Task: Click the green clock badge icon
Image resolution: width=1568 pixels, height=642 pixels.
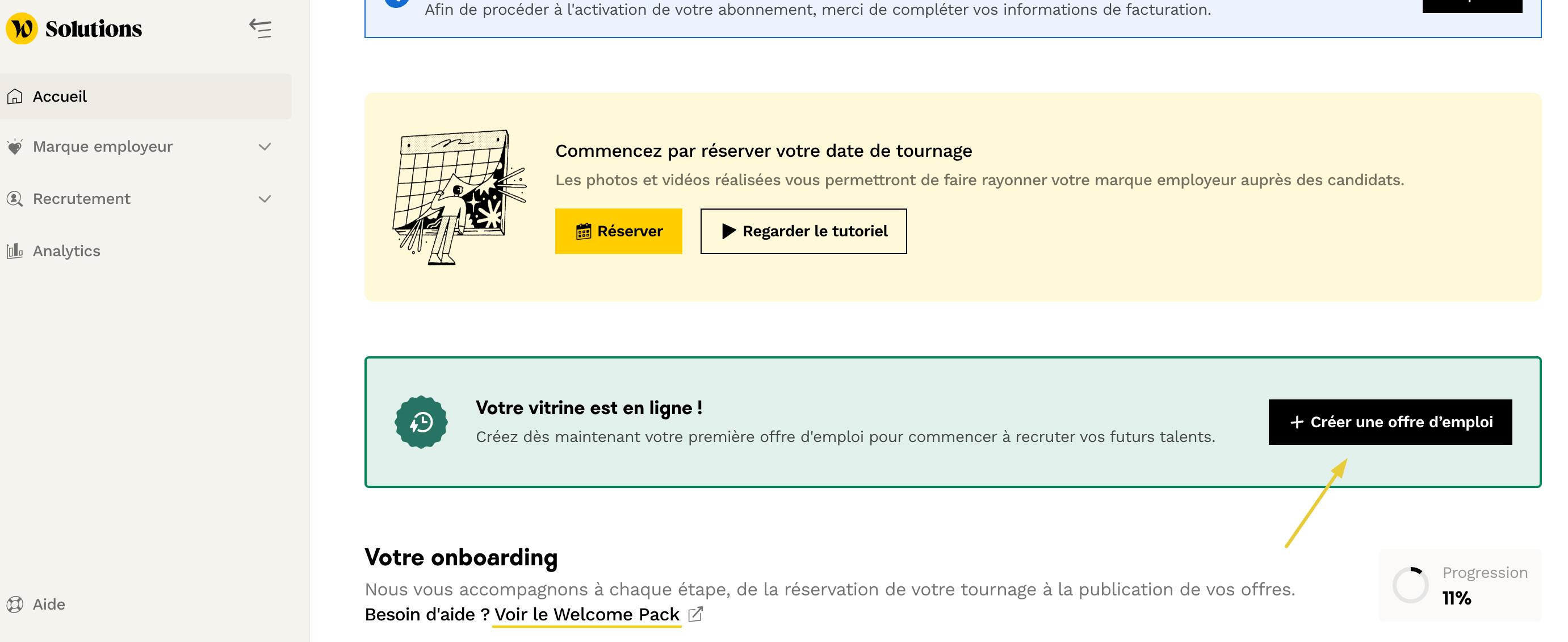Action: click(x=421, y=422)
